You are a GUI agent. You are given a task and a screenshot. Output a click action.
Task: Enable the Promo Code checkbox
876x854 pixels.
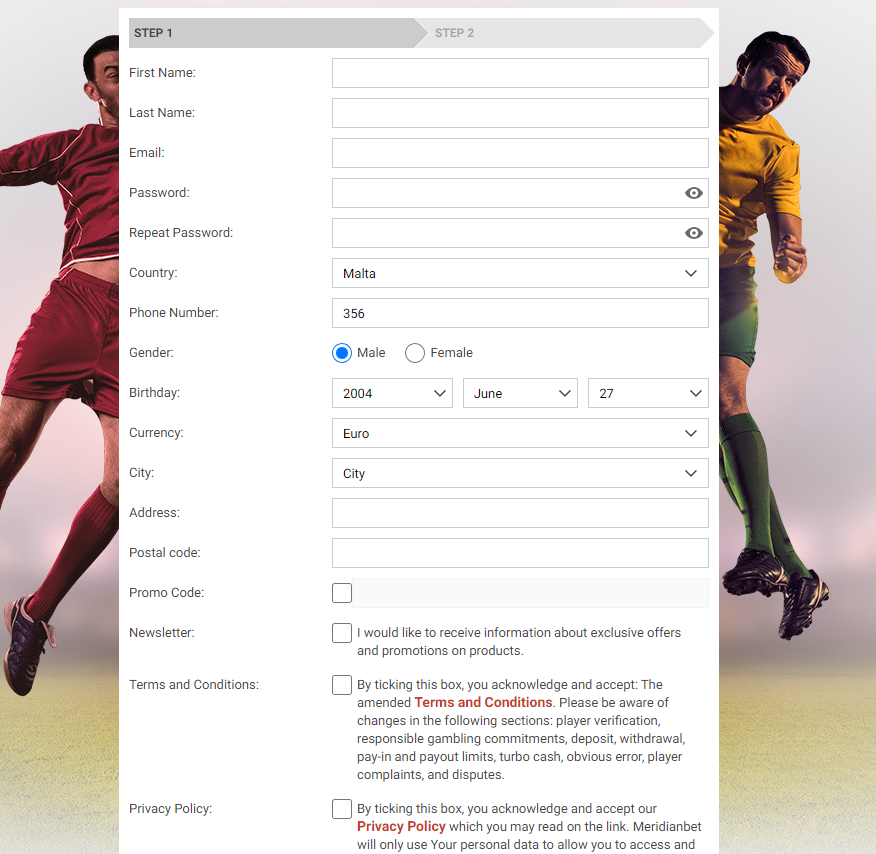[341, 593]
